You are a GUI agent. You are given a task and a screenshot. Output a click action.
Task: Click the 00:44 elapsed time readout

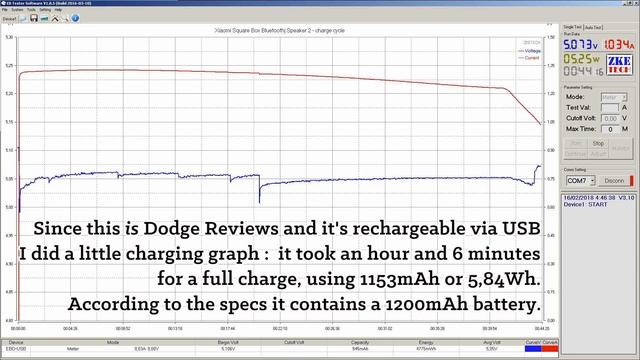[583, 71]
